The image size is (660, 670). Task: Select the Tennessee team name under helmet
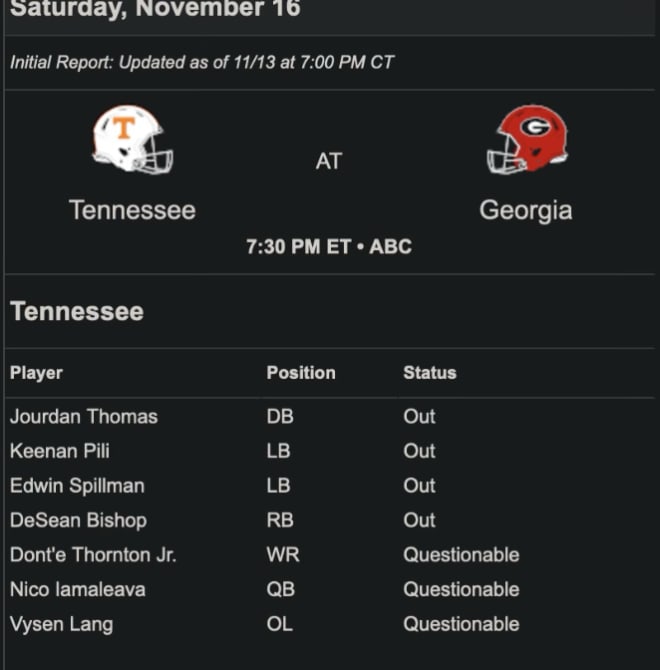(x=132, y=210)
